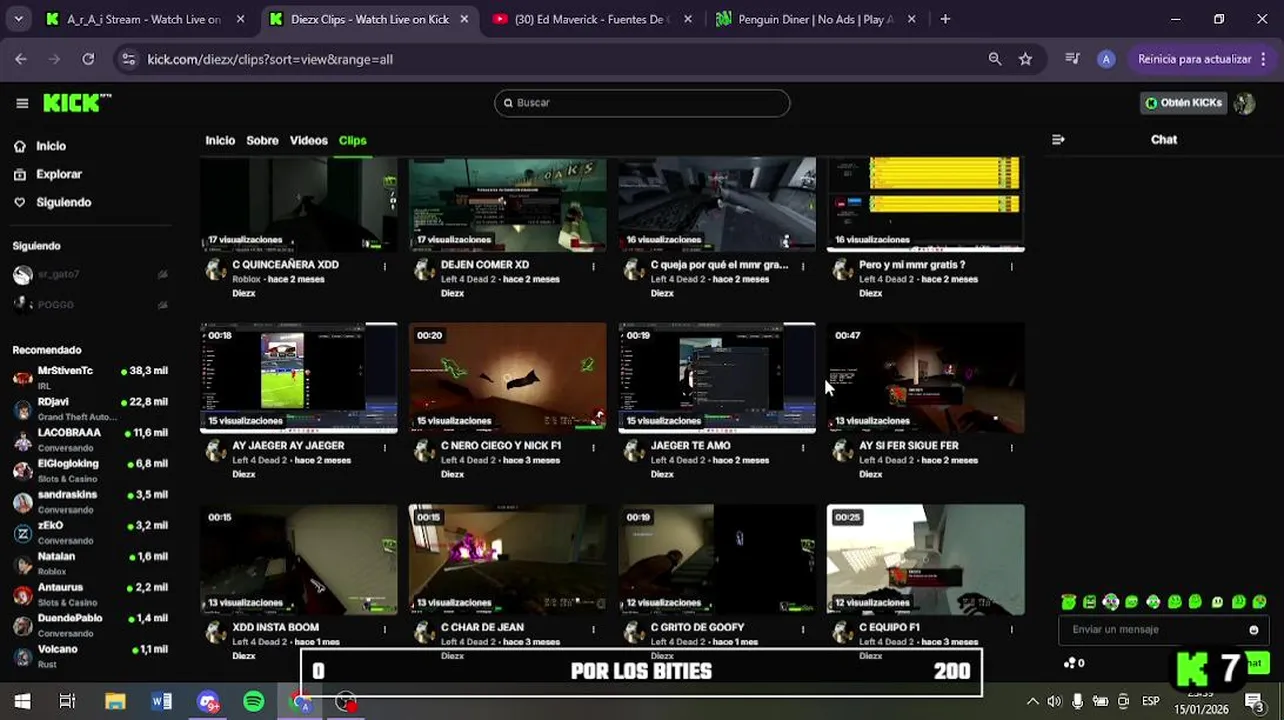This screenshot has height=720, width=1284.
Task: Open the Windows Start menu
Action: [x=22, y=702]
